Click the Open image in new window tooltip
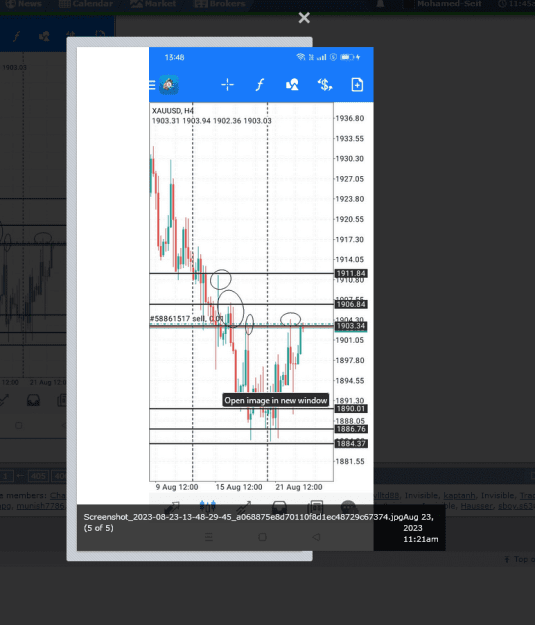This screenshot has width=535, height=625. 275,400
